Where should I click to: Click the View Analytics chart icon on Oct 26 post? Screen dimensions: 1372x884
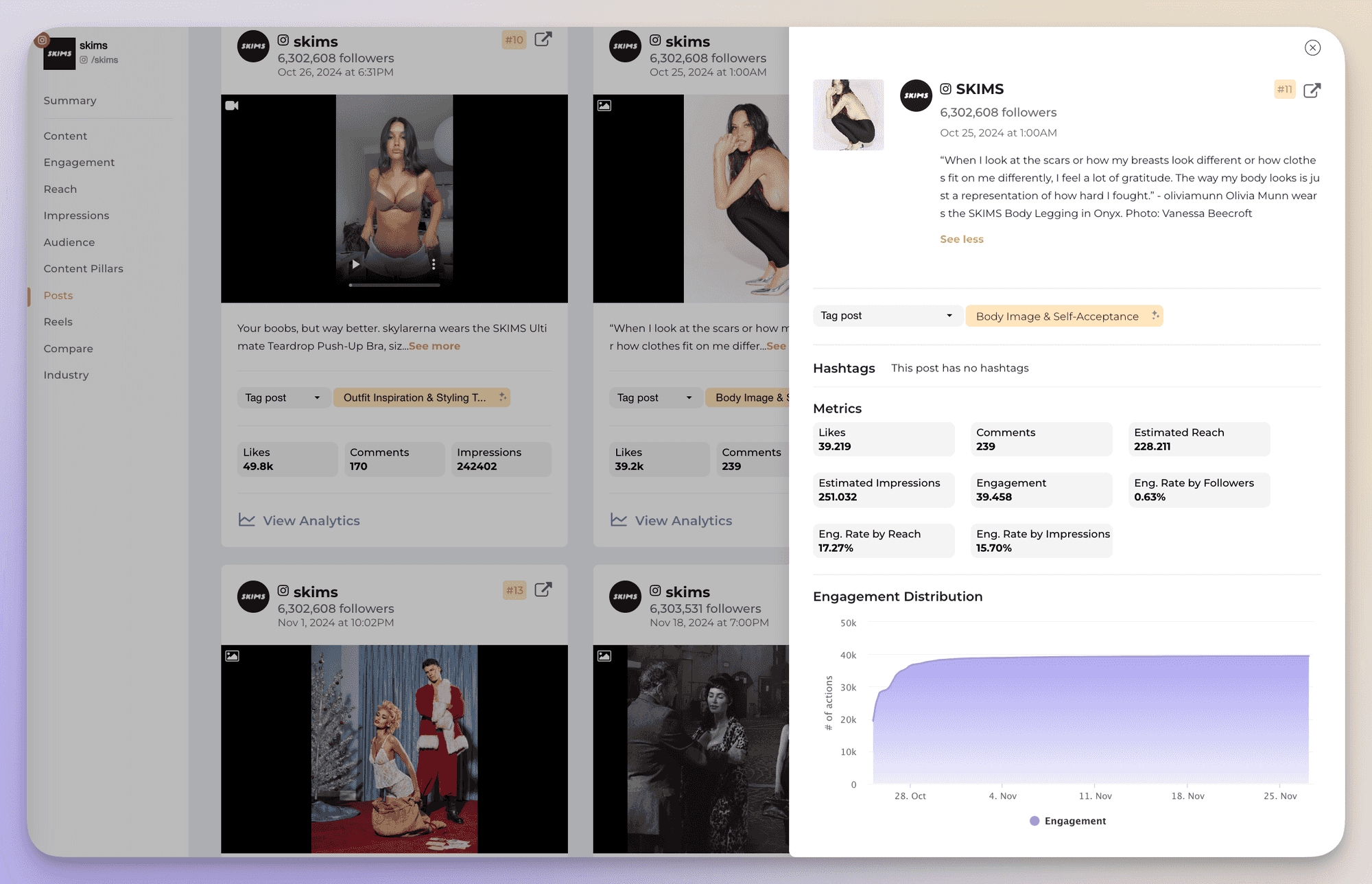tap(246, 520)
